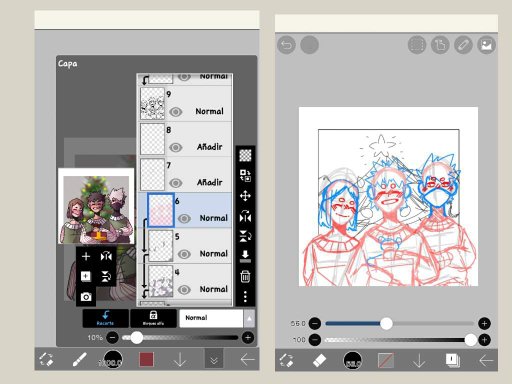Click the red color swatch in toolbar
Screen dimensions: 512x384
tap(146, 359)
